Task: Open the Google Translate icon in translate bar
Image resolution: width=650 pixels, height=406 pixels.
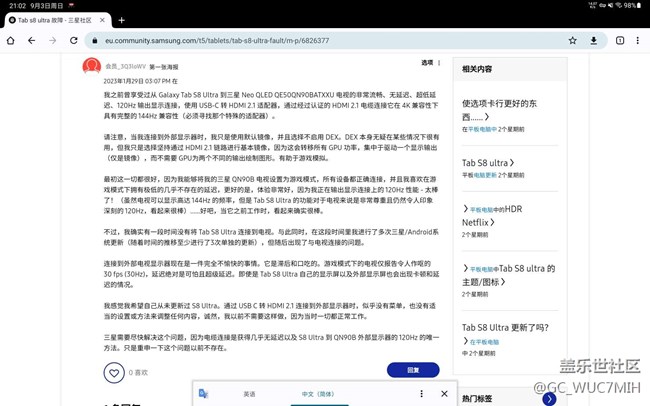Action: click(x=203, y=394)
